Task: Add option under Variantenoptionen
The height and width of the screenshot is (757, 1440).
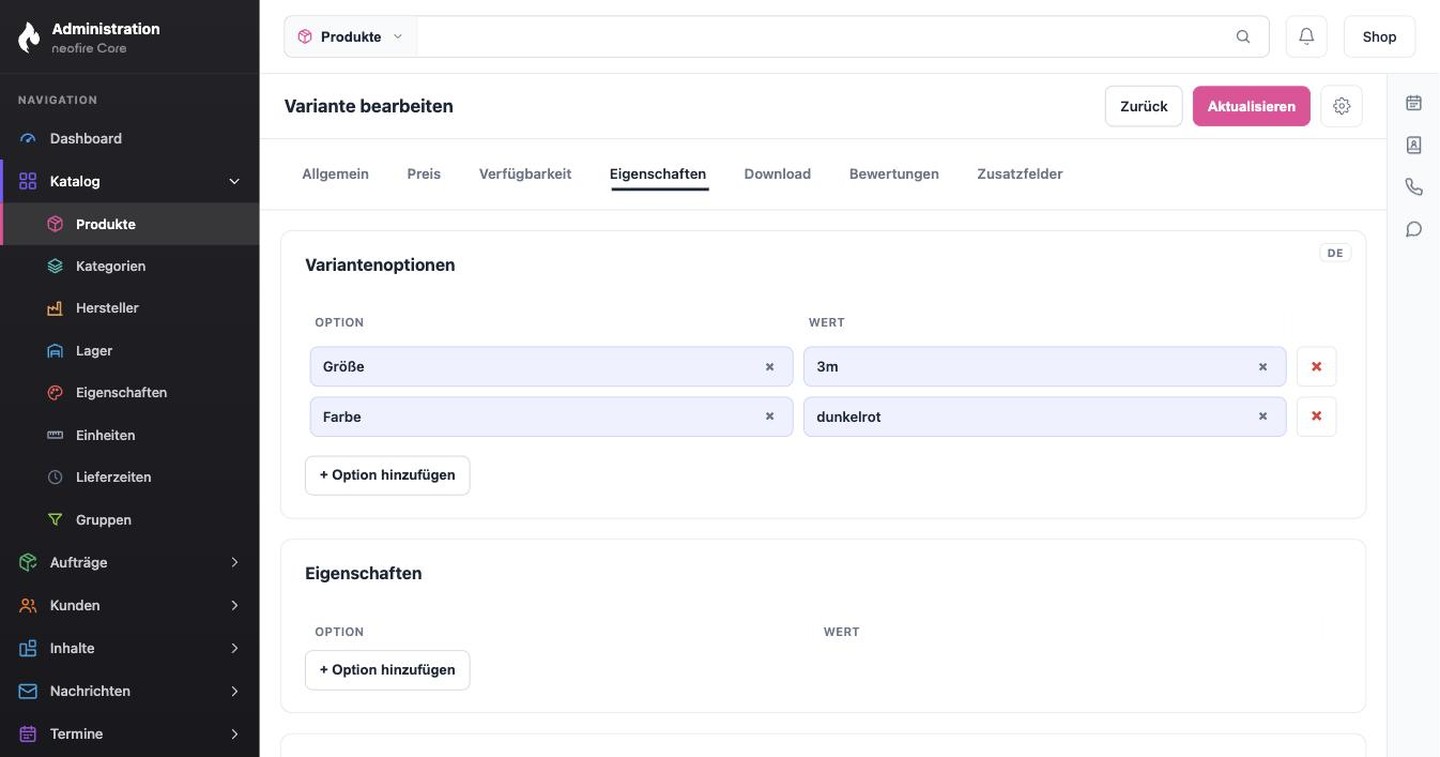Action: pos(387,475)
